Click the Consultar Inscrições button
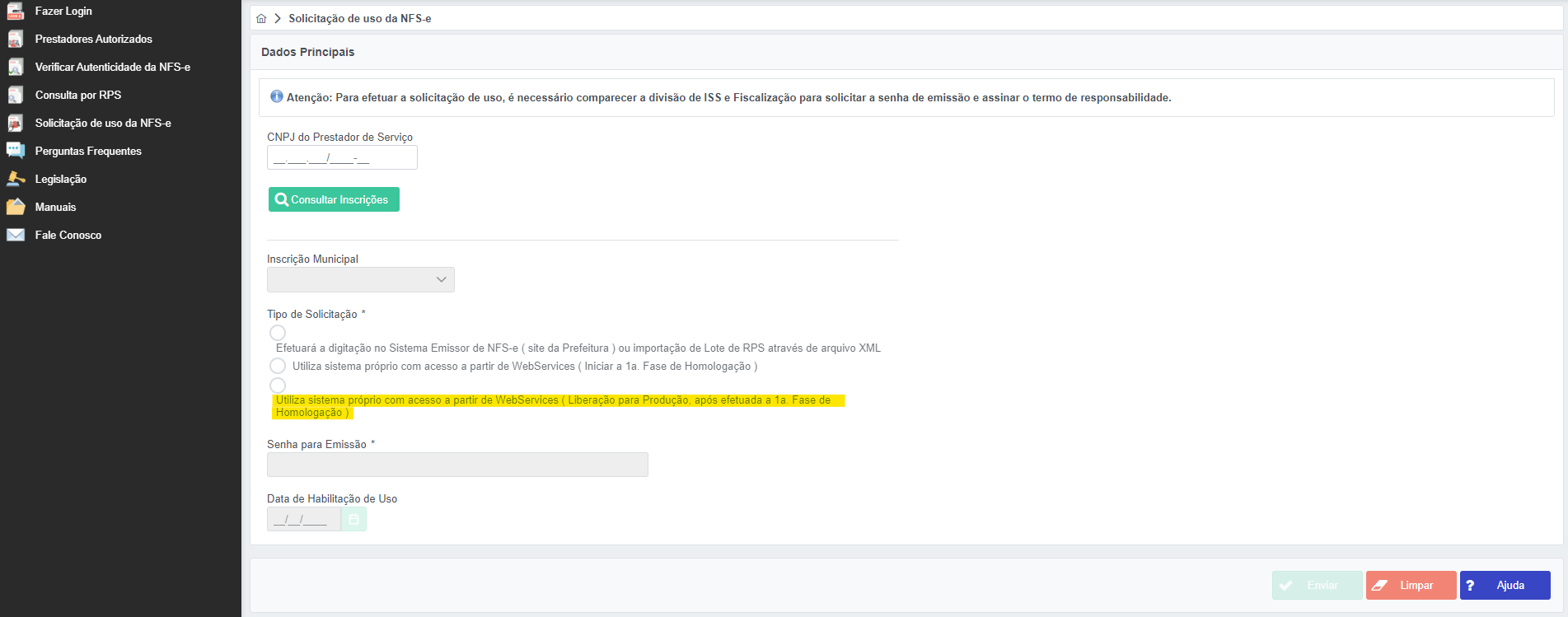Screen dimensions: 1568x617 (334, 199)
